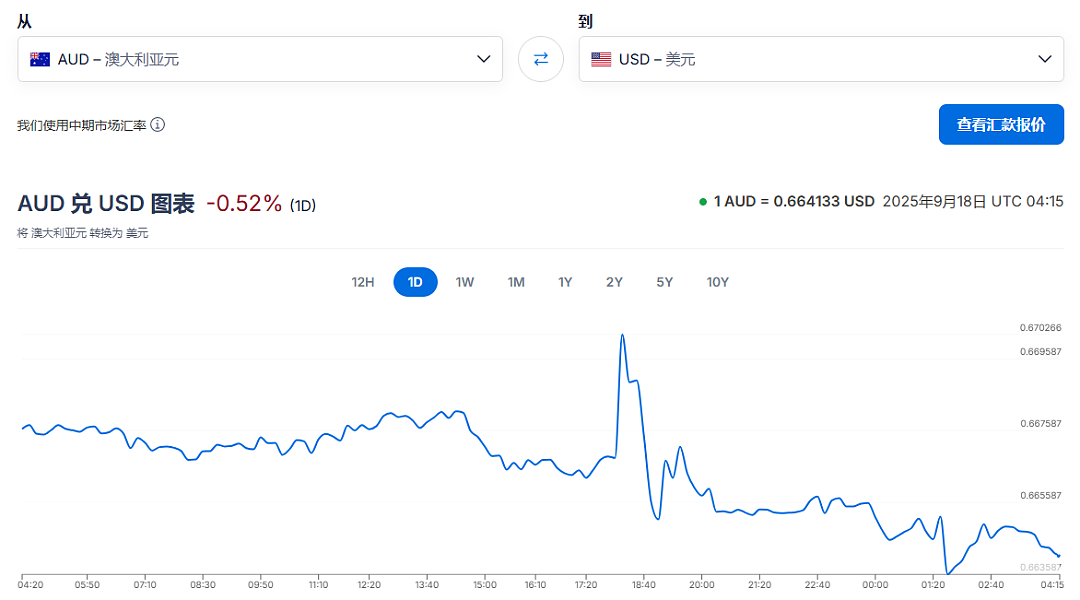Click the 04:20 time axis label
The image size is (1080, 600).
[30, 585]
